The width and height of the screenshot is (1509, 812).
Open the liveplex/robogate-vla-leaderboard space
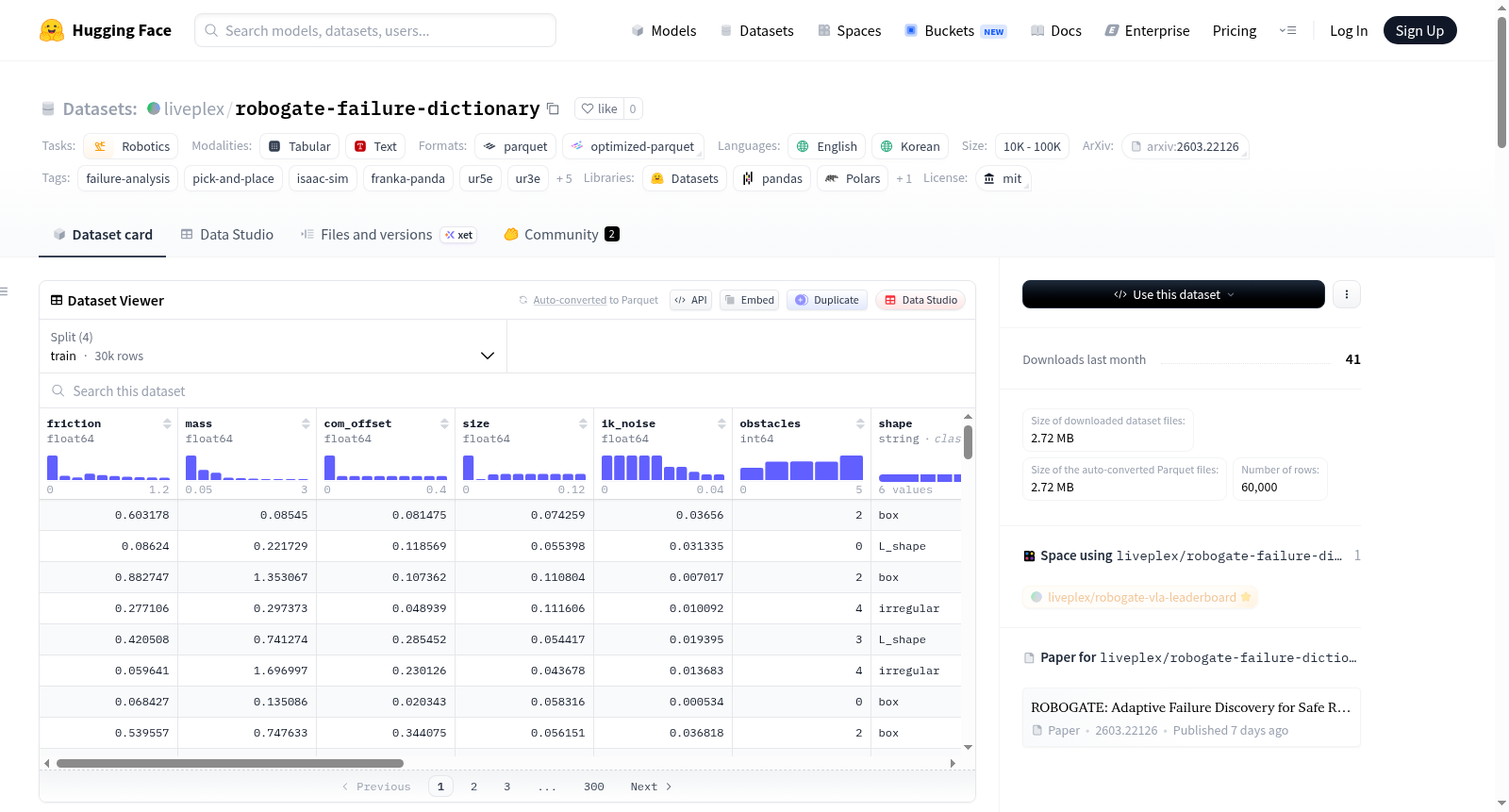[1141, 597]
